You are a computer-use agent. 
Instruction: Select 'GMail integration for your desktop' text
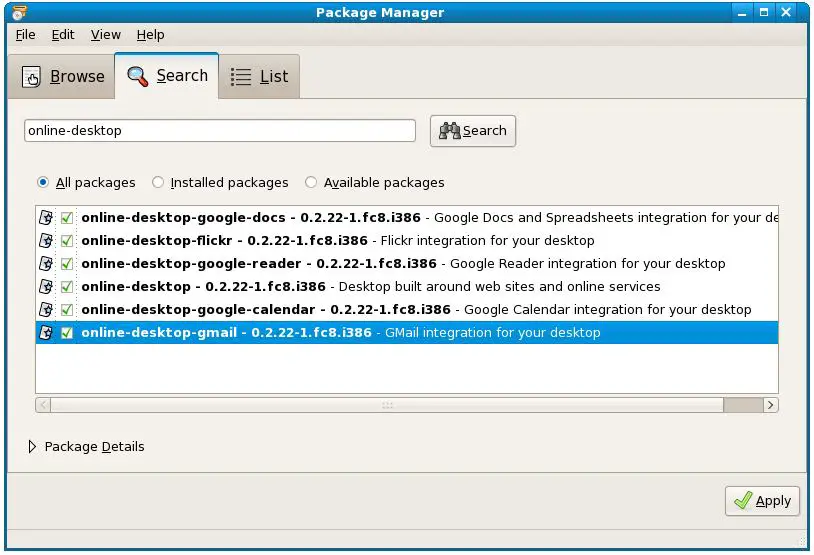point(493,332)
